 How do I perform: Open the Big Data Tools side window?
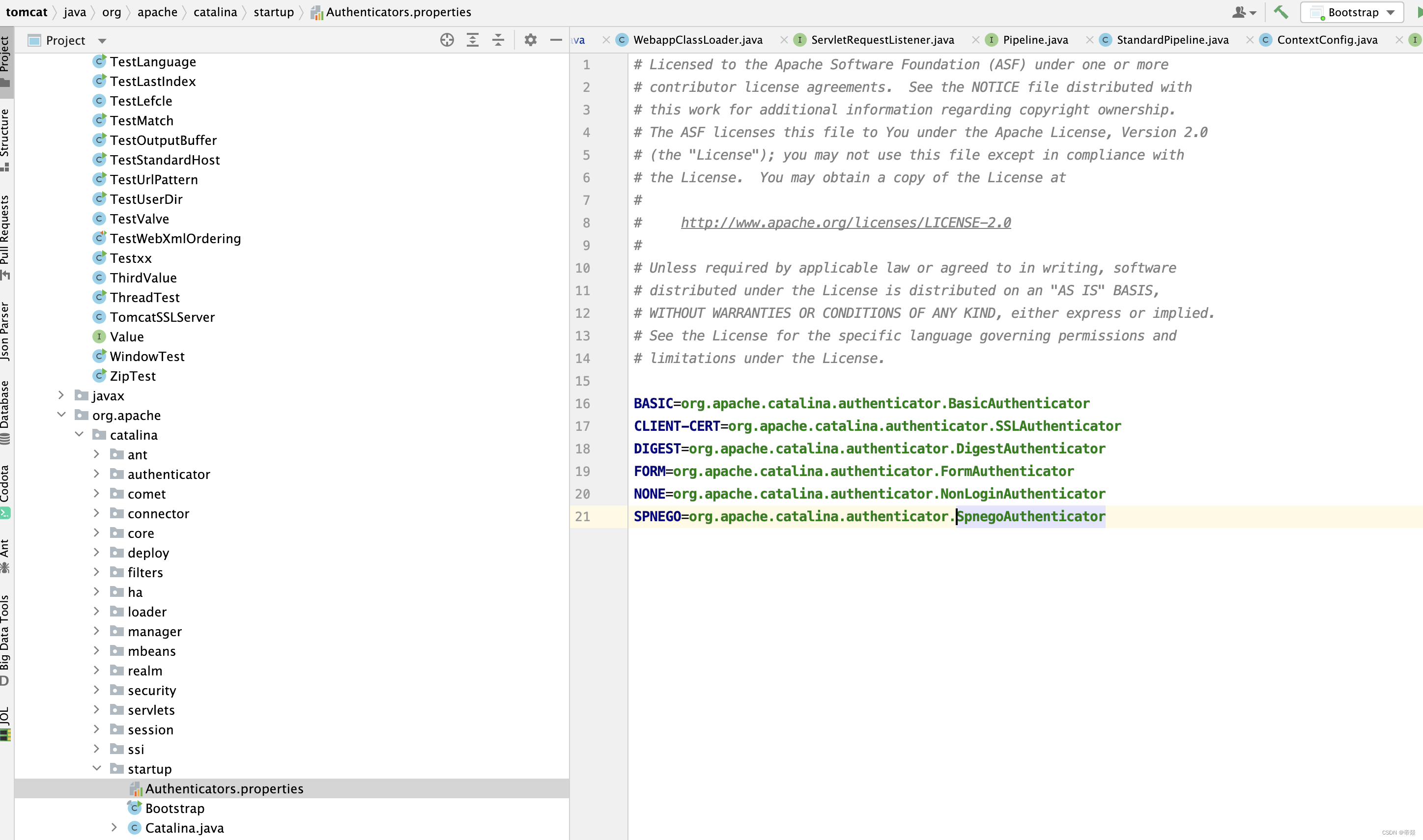click(x=6, y=640)
